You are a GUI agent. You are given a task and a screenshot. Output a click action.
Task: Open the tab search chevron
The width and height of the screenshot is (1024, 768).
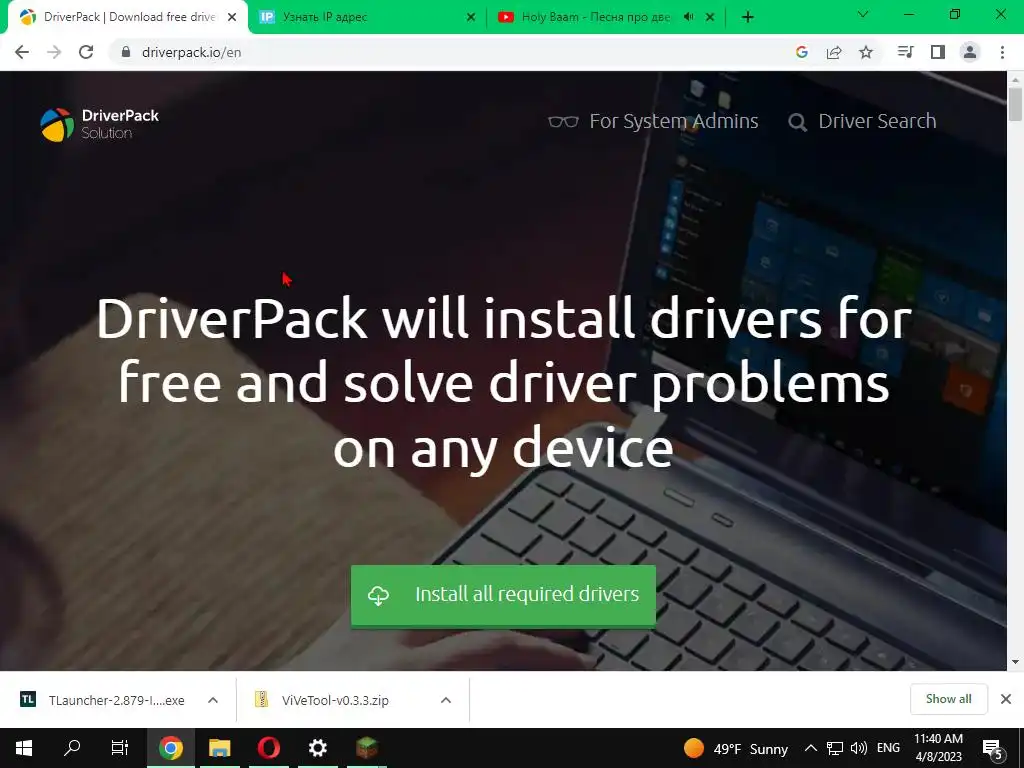pos(863,14)
